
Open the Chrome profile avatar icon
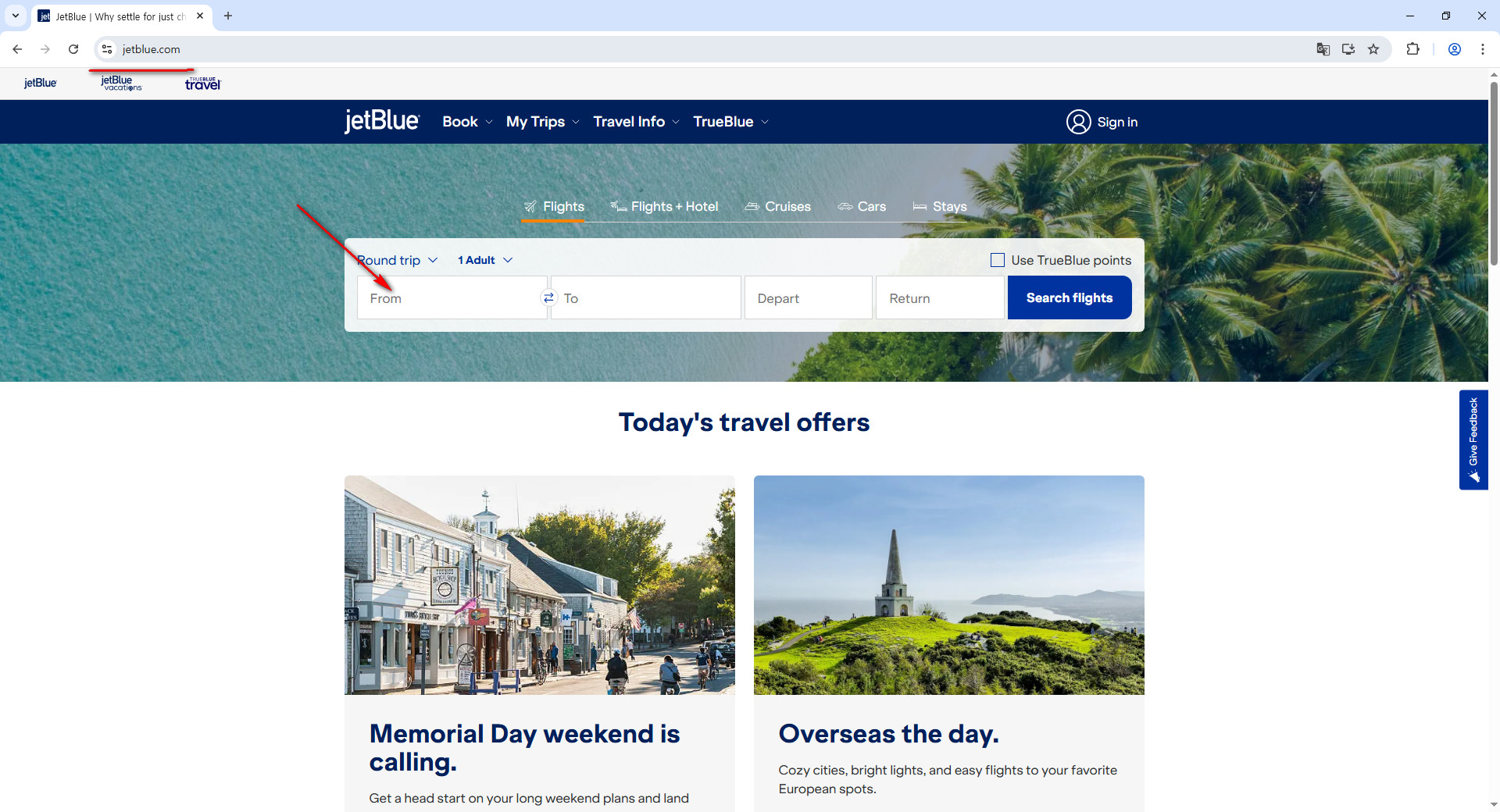tap(1455, 49)
